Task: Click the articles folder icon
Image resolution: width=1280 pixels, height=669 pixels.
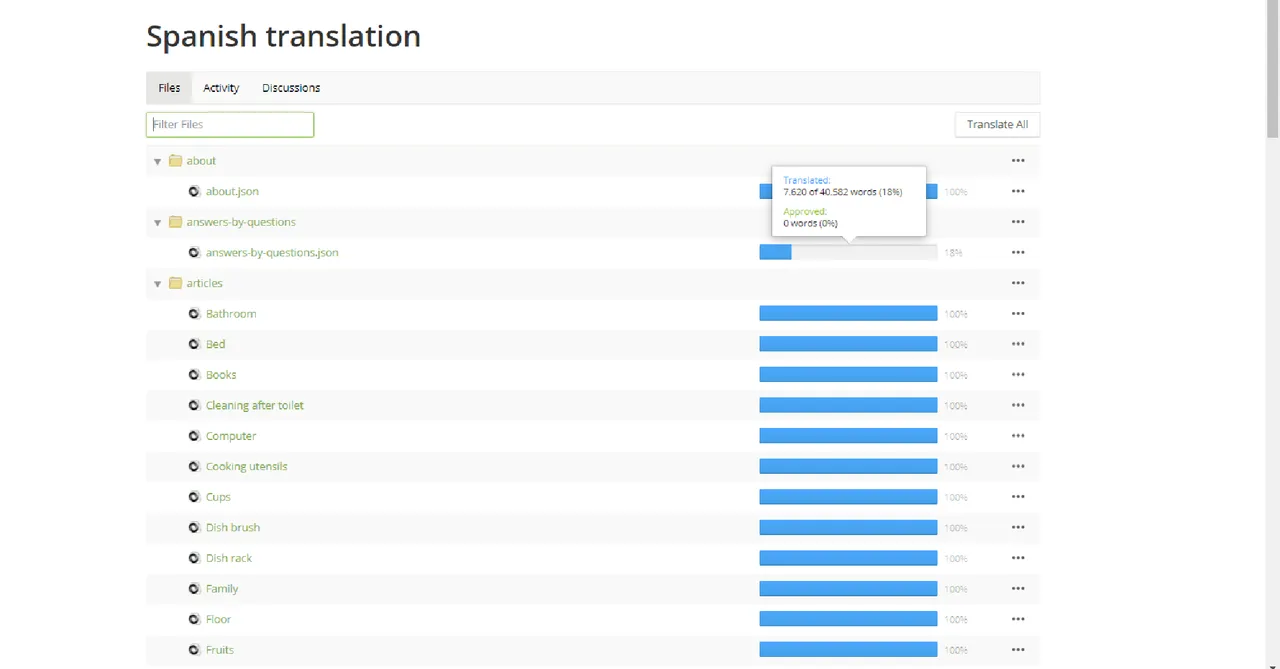Action: pos(175,283)
